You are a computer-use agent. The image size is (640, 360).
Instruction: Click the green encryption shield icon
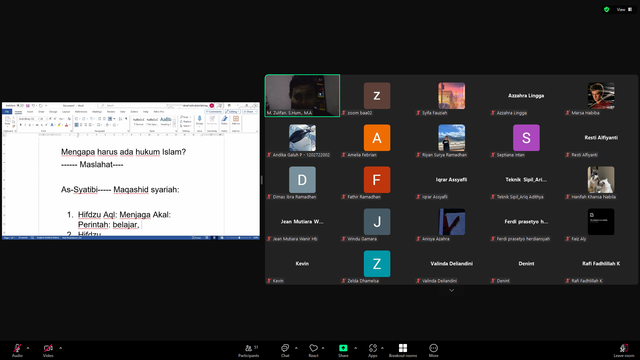coord(607,9)
